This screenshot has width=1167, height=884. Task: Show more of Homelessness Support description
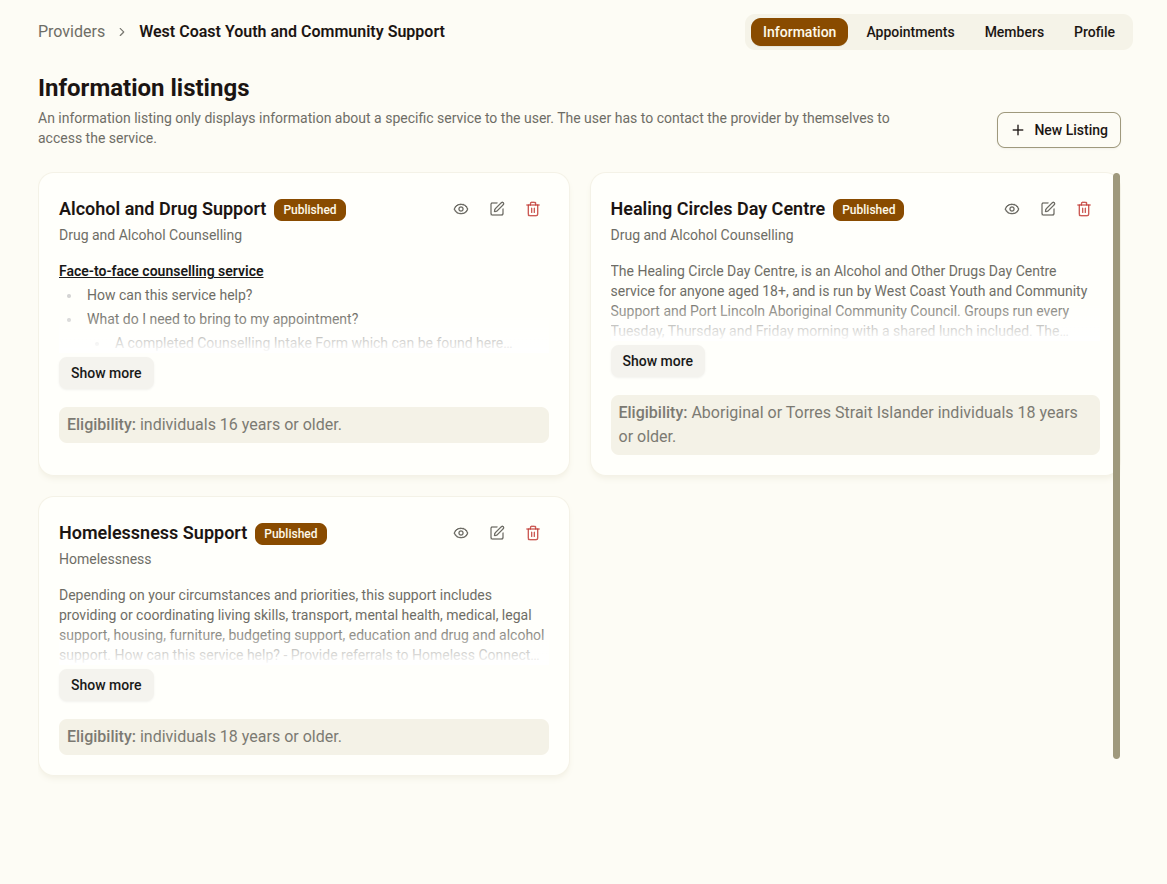106,685
